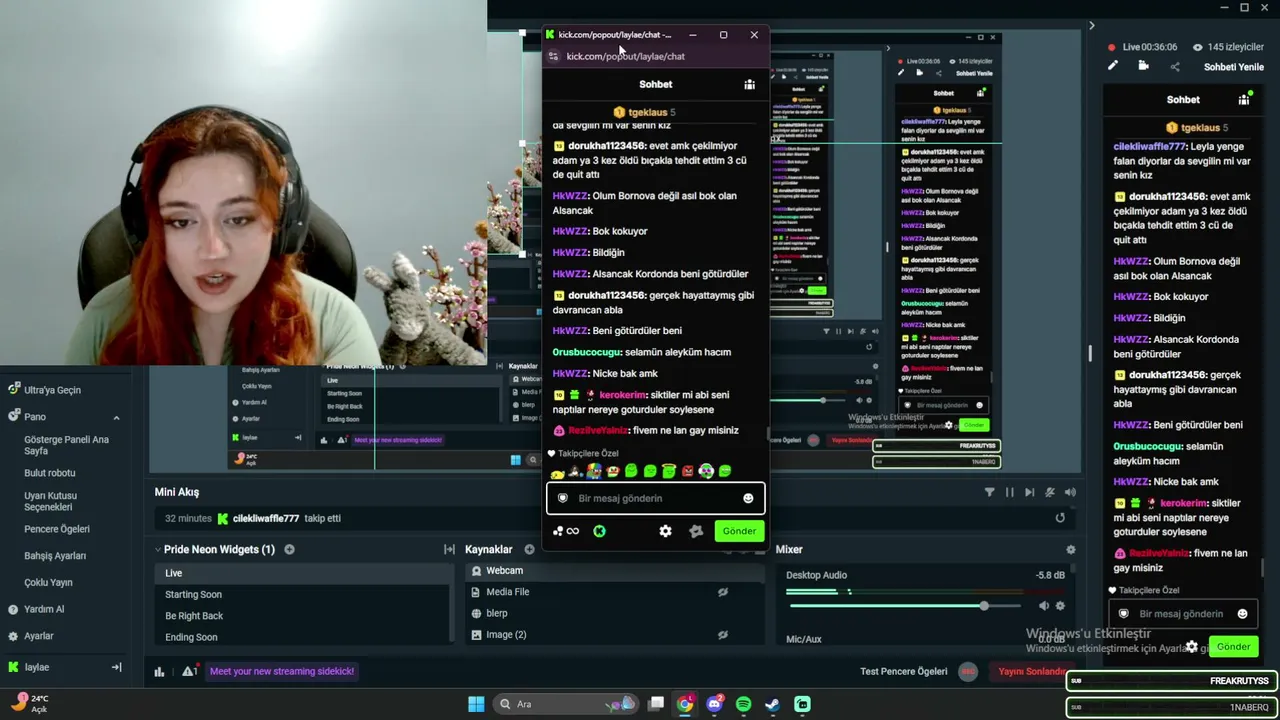Image resolution: width=1280 pixels, height=720 pixels.
Task: Click Sohbeti Yenile to refresh chat
Action: [1234, 67]
